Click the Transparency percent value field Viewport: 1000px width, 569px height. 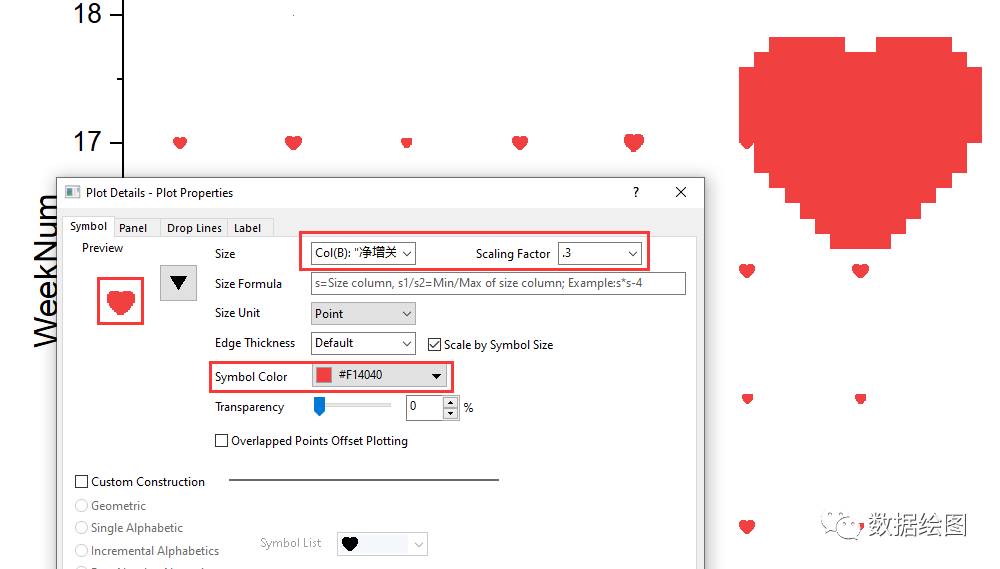[424, 408]
